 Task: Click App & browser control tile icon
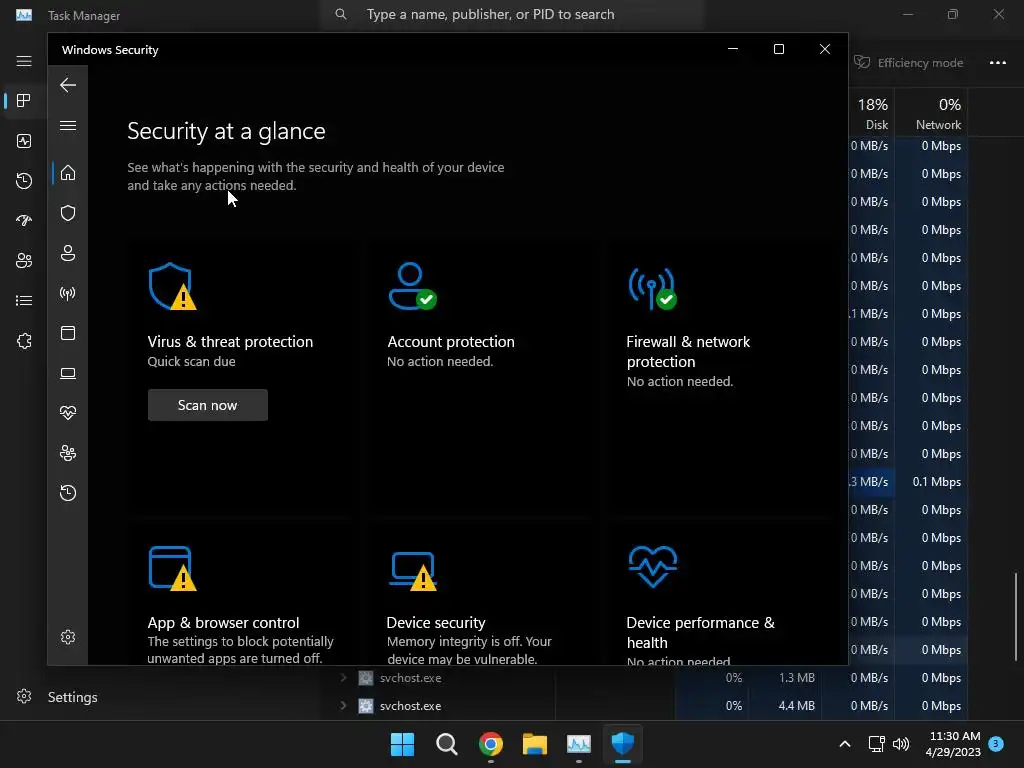coord(172,568)
